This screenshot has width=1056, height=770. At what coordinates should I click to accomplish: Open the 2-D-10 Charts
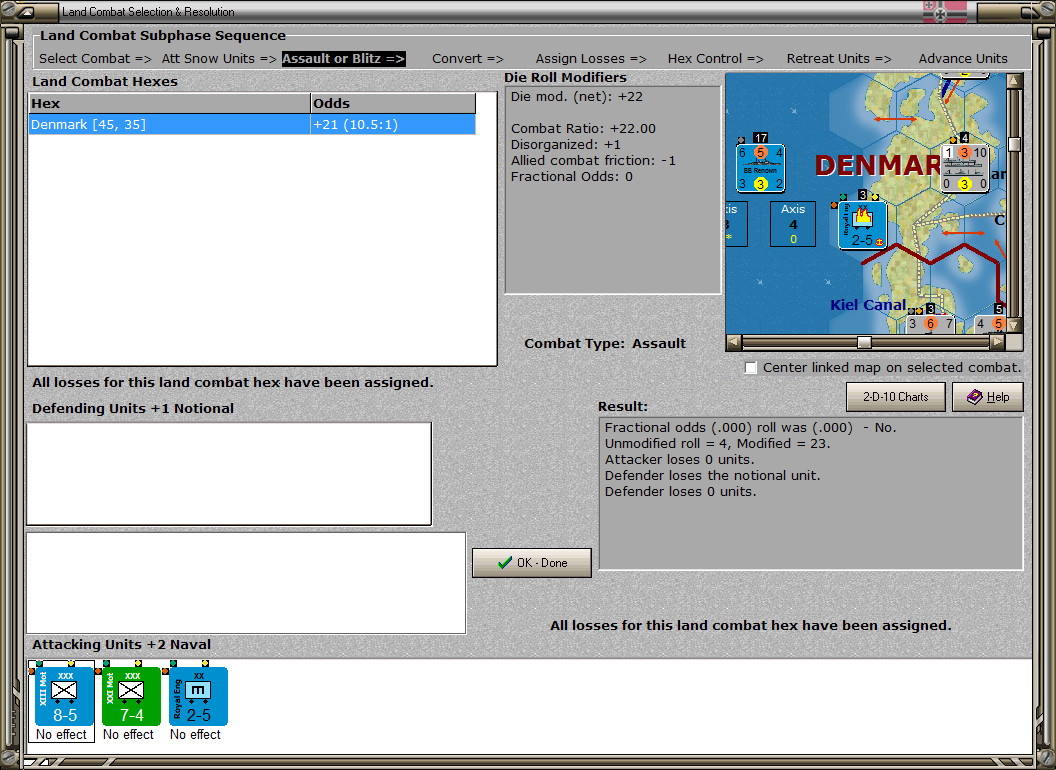point(896,397)
